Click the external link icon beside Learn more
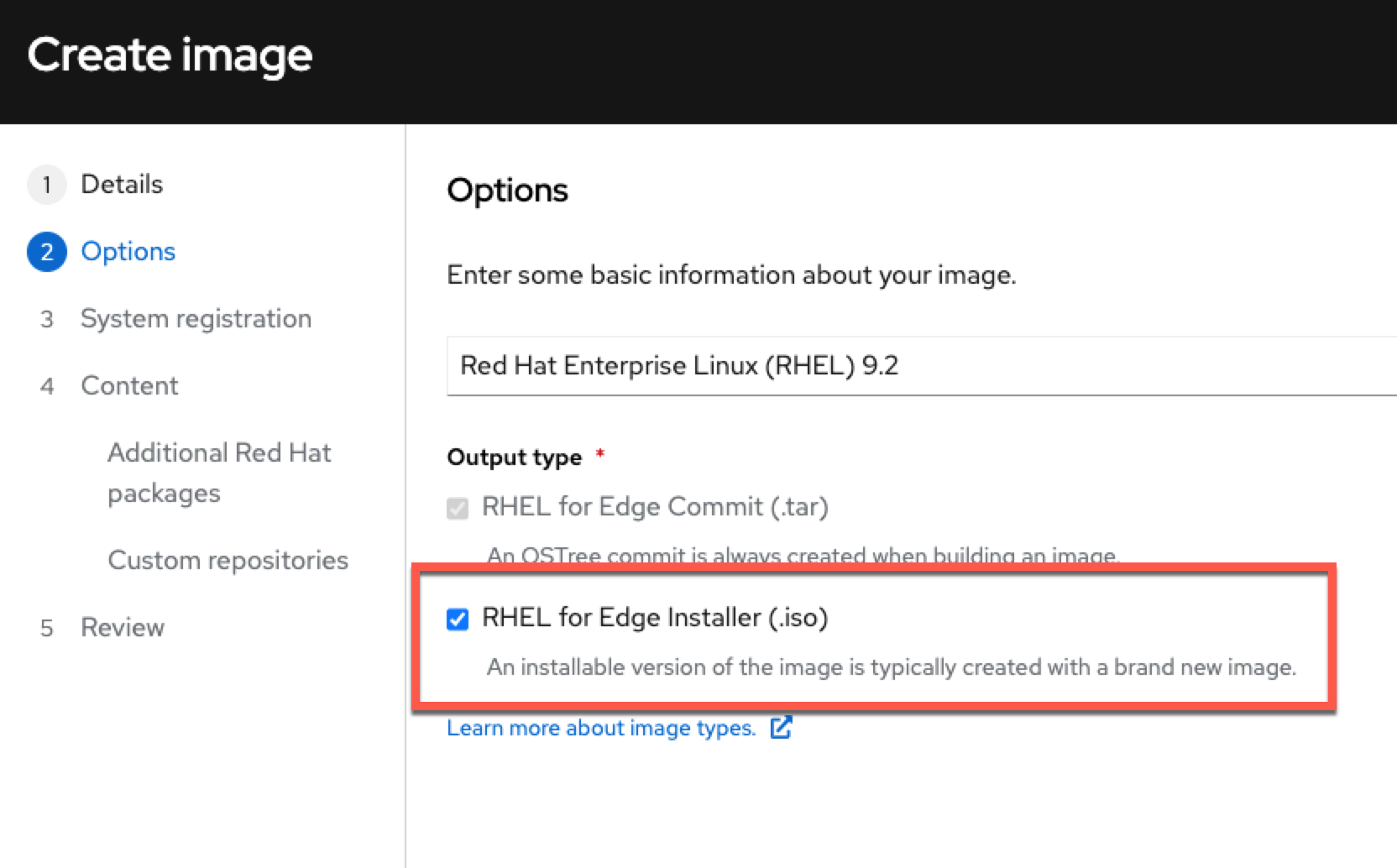The width and height of the screenshot is (1397, 868). 781,728
